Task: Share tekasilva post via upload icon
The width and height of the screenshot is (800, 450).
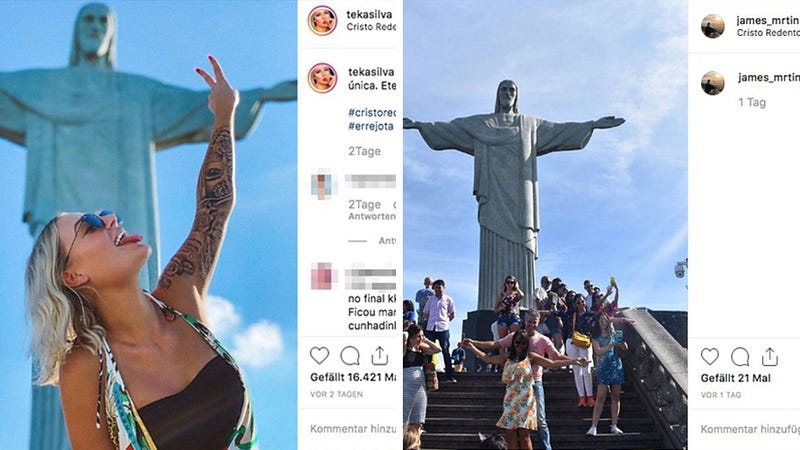Action: tap(380, 356)
